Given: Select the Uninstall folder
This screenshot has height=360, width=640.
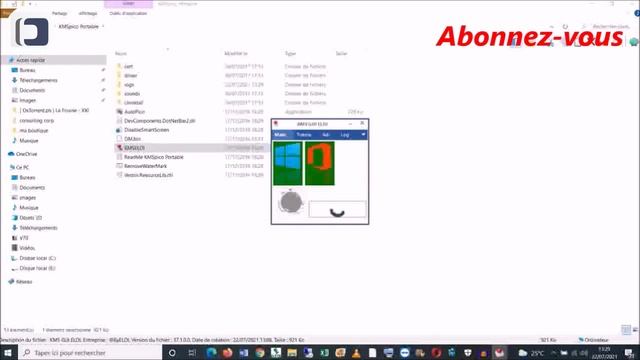Looking at the screenshot, I should tap(133, 102).
